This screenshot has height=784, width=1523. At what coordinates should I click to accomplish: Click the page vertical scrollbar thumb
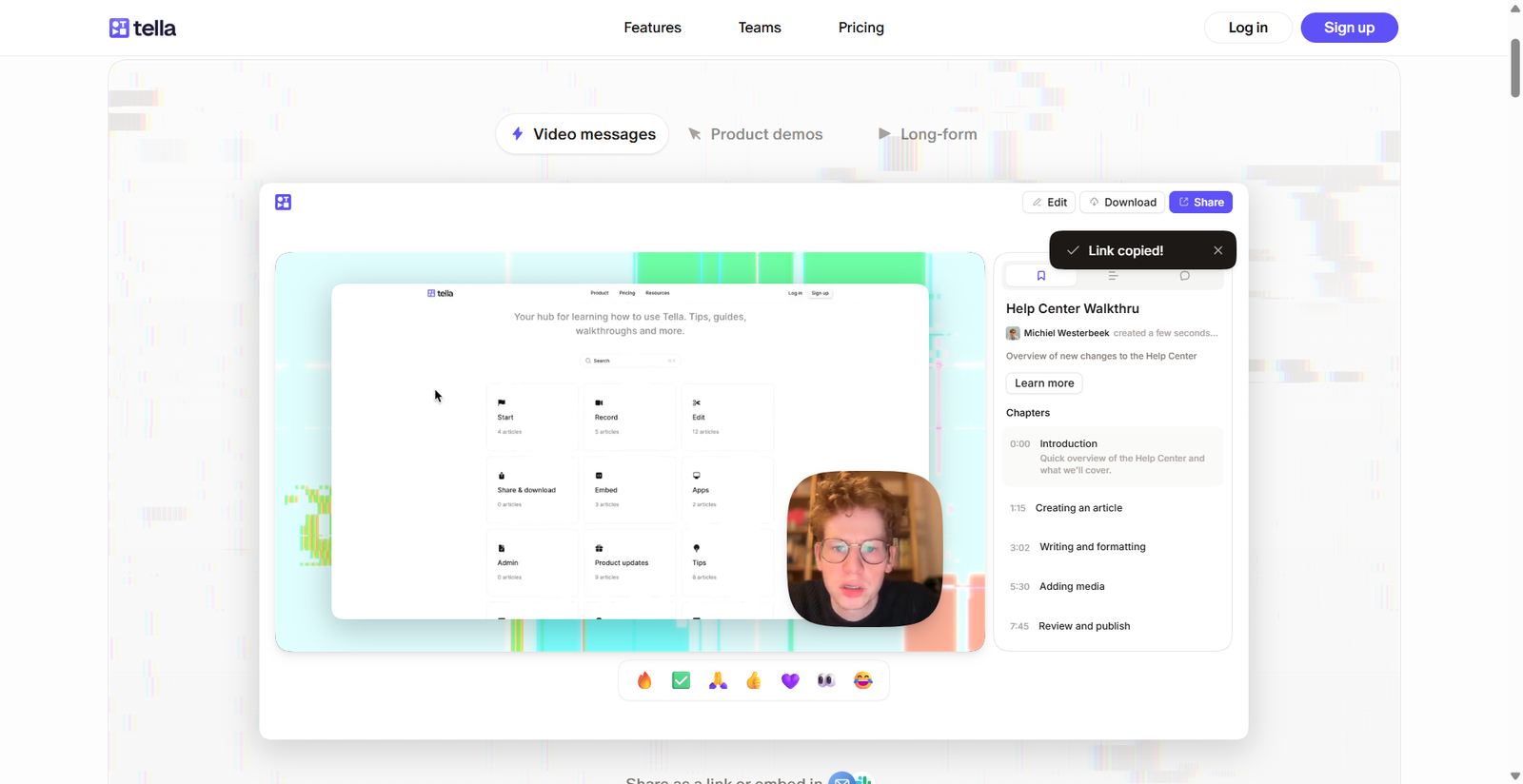coord(1515,69)
